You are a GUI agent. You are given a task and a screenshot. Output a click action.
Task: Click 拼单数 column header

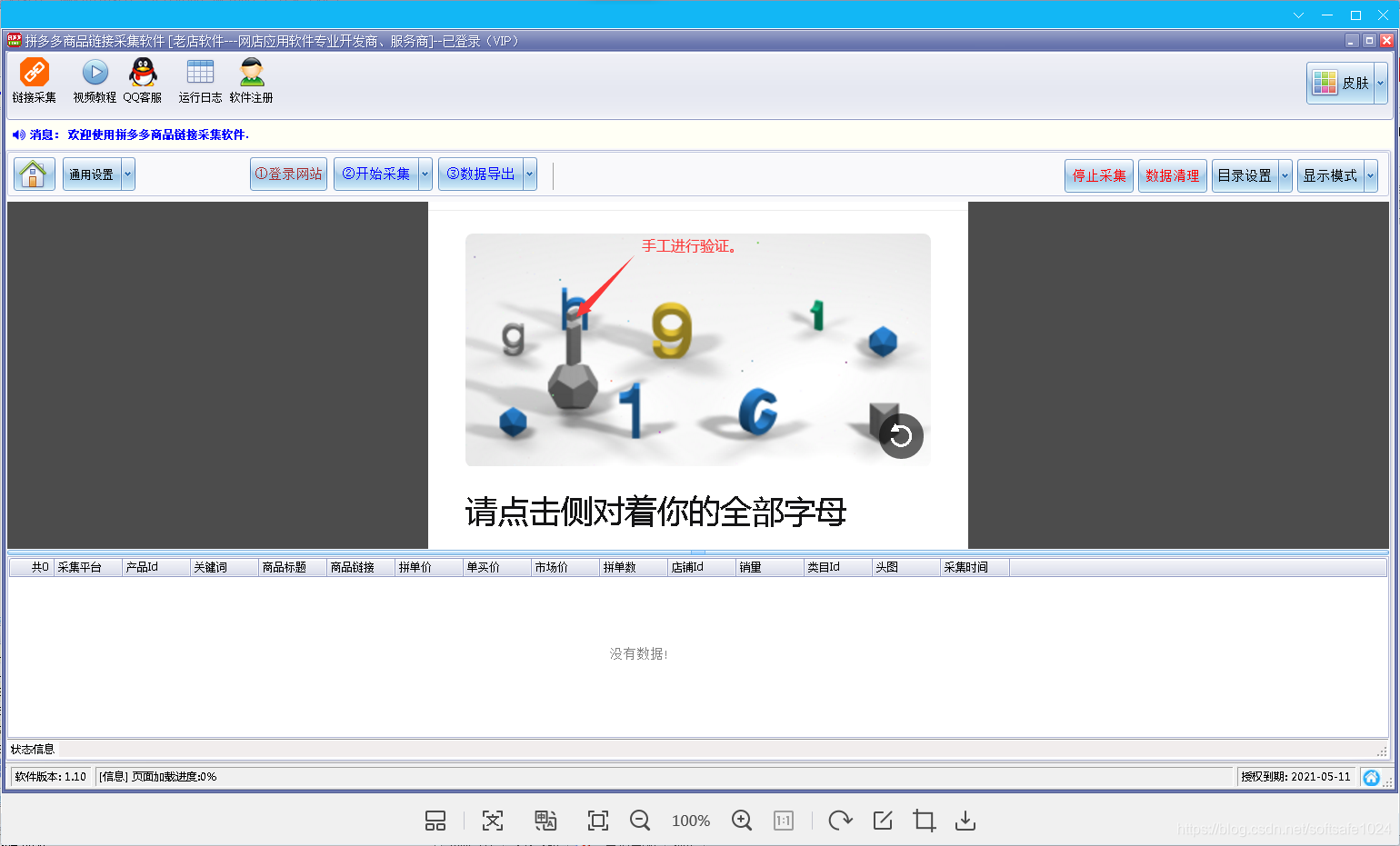pyautogui.click(x=634, y=567)
